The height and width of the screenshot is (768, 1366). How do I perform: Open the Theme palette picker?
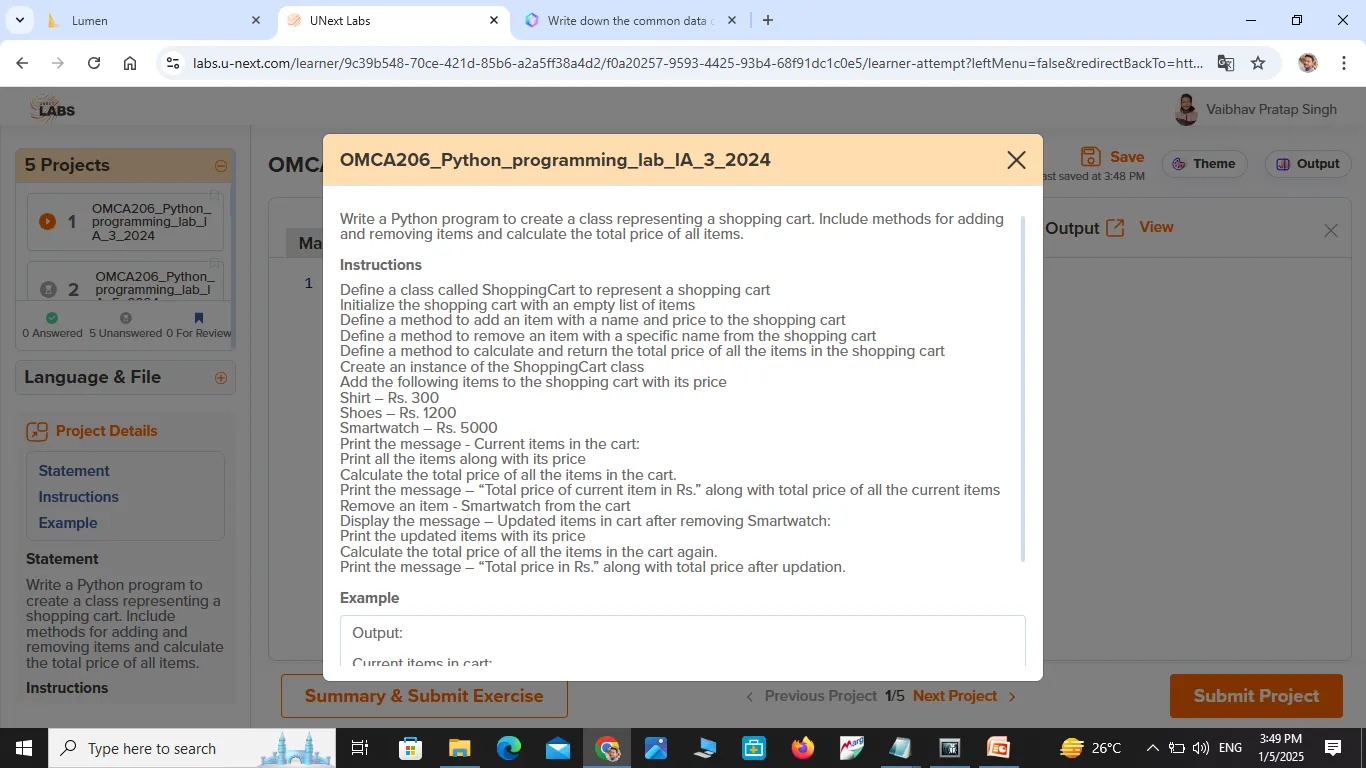1204,163
